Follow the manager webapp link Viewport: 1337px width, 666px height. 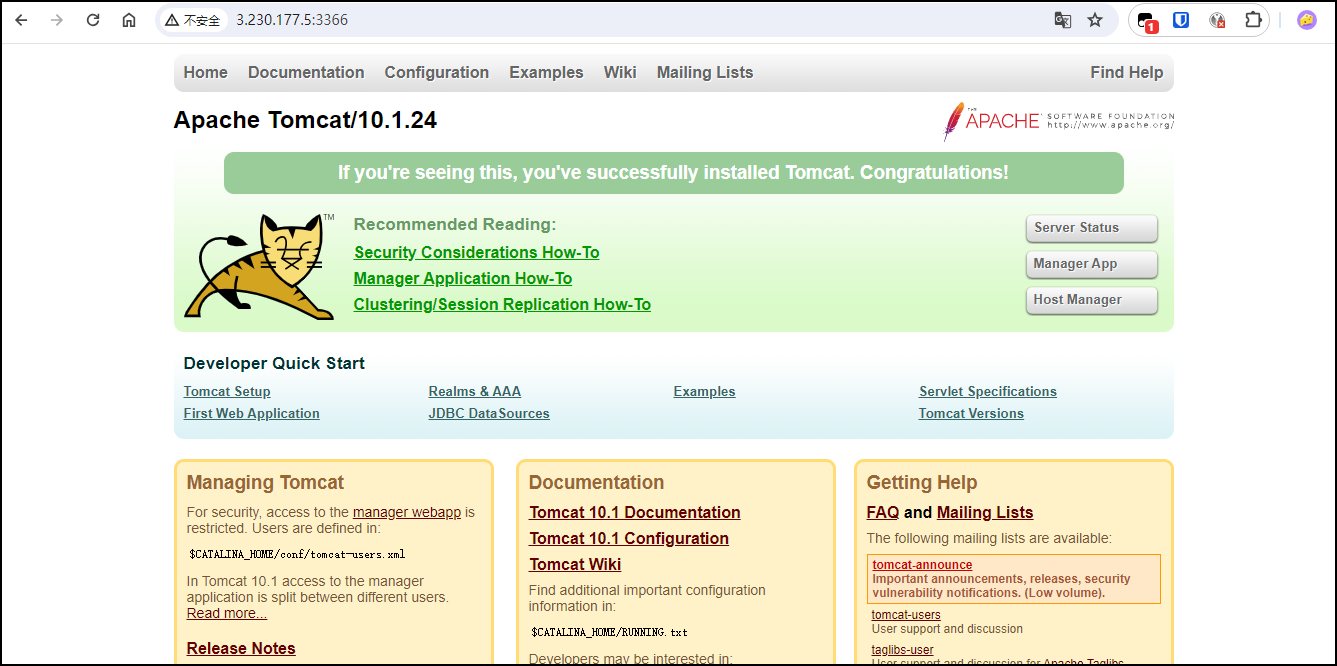coord(407,512)
